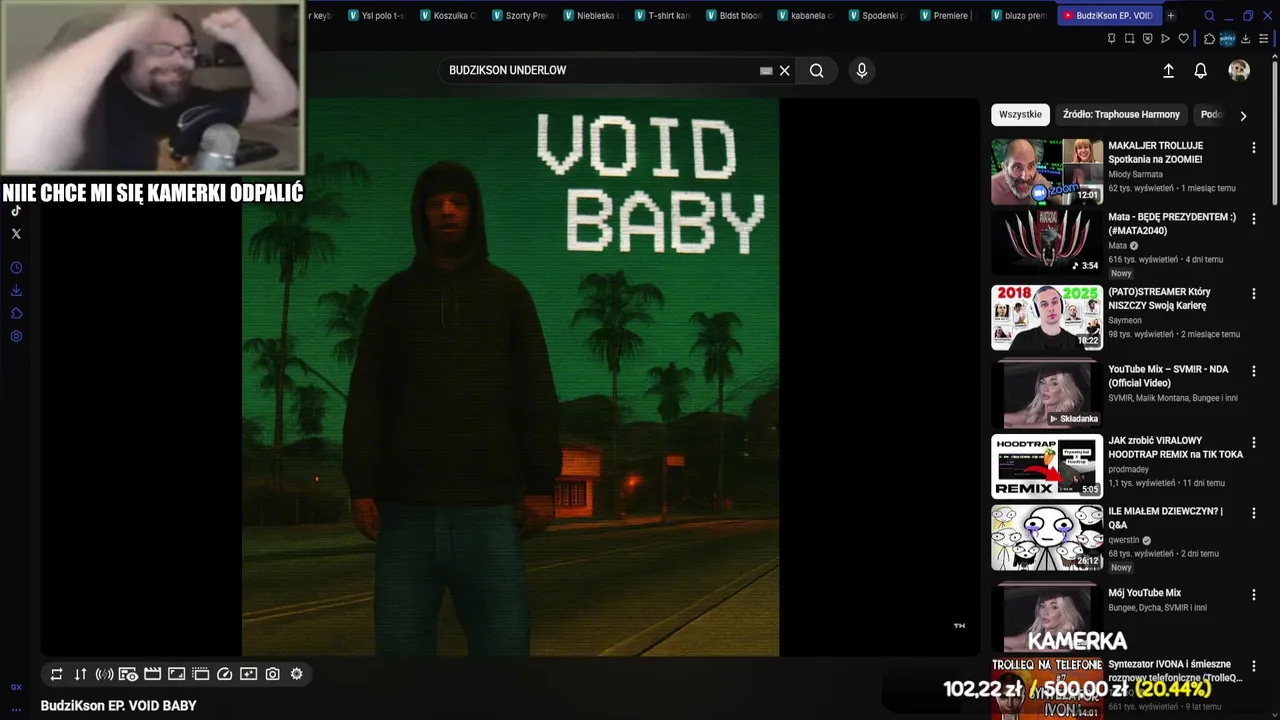Click the pin icon in the address bar
1280x720 pixels.
1111,39
